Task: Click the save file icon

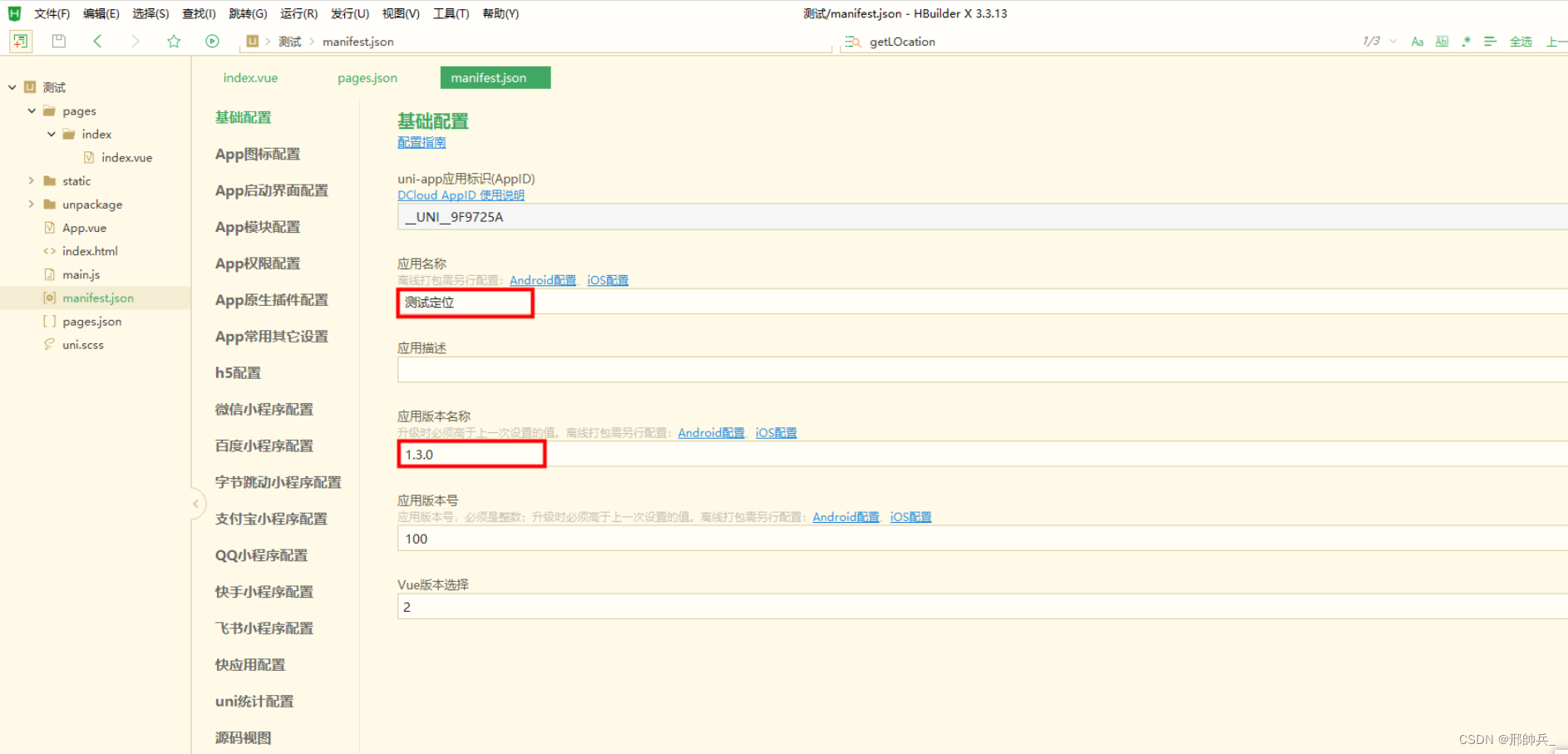Action: coord(59,41)
